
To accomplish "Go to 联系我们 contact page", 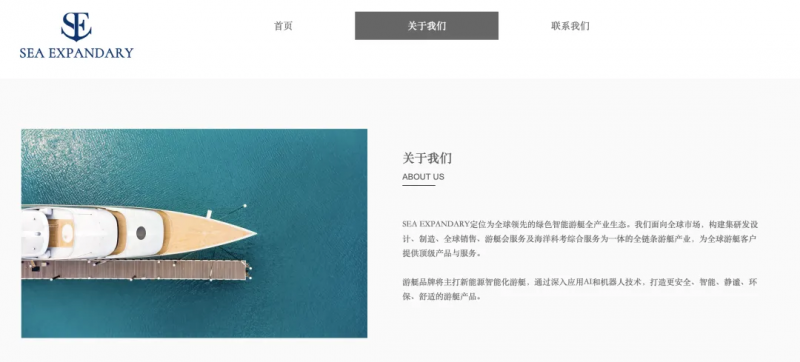I will pyautogui.click(x=570, y=26).
